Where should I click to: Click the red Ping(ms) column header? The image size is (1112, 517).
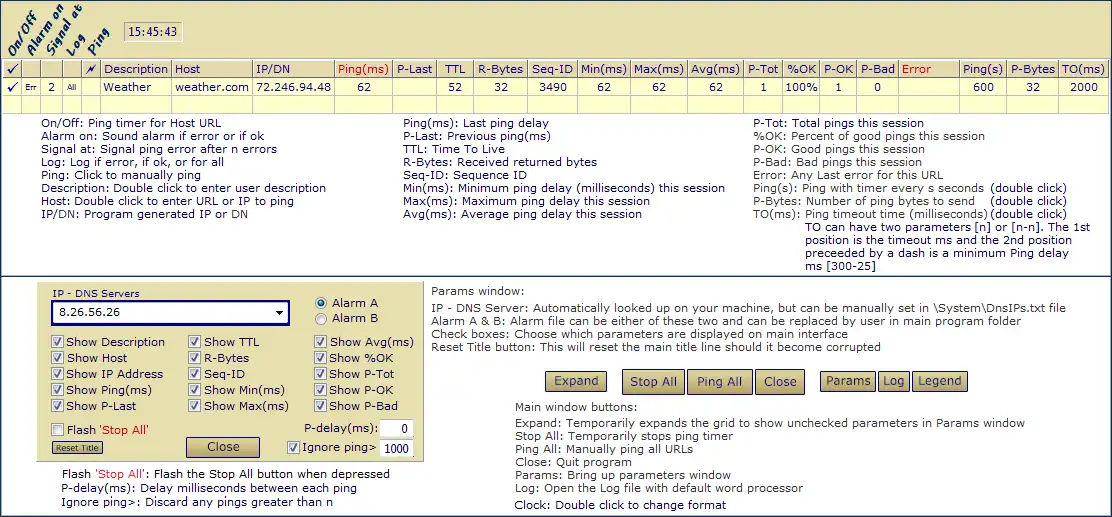click(x=364, y=70)
